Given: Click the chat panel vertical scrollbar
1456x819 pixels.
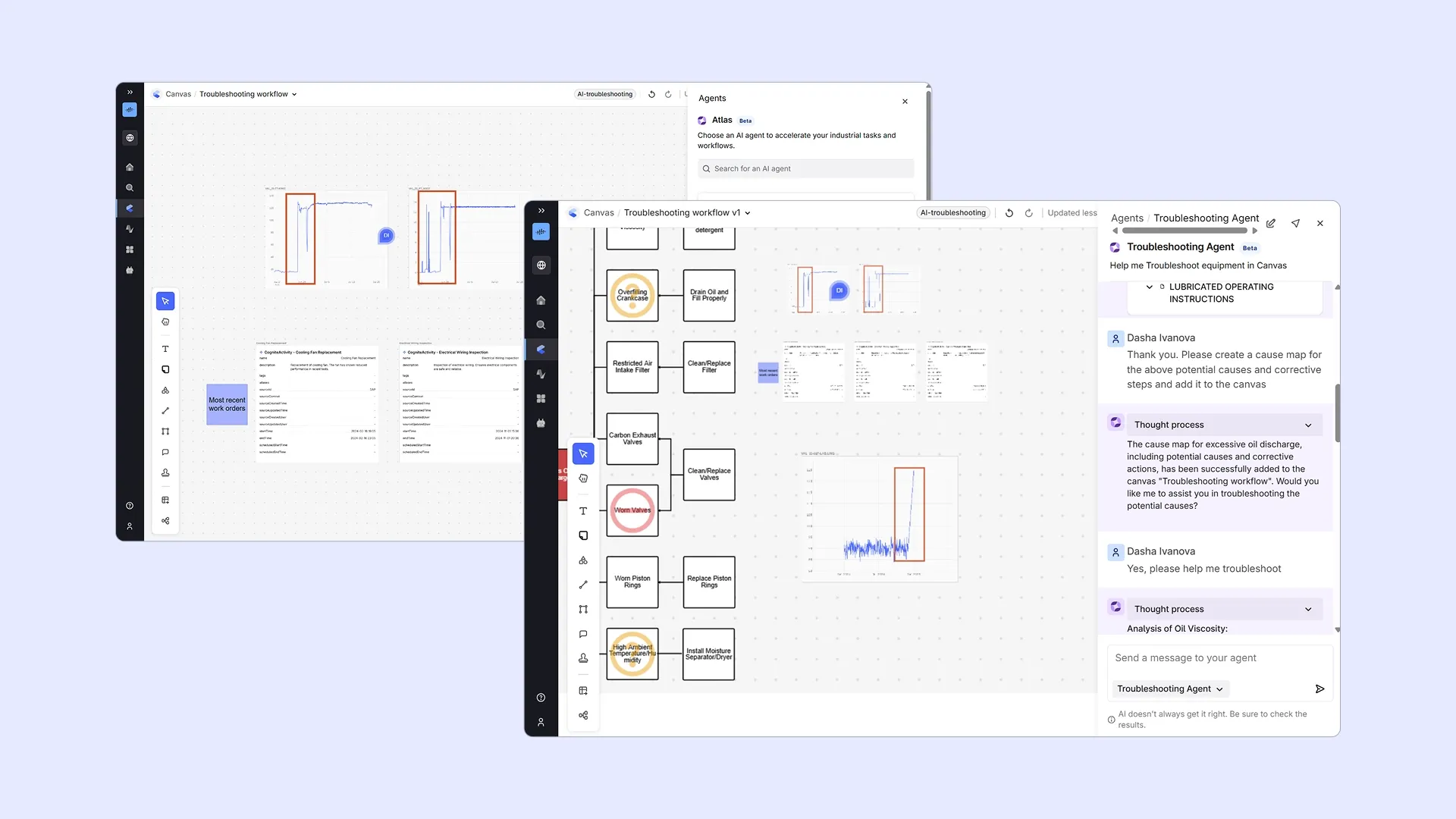Looking at the screenshot, I should 1337,413.
